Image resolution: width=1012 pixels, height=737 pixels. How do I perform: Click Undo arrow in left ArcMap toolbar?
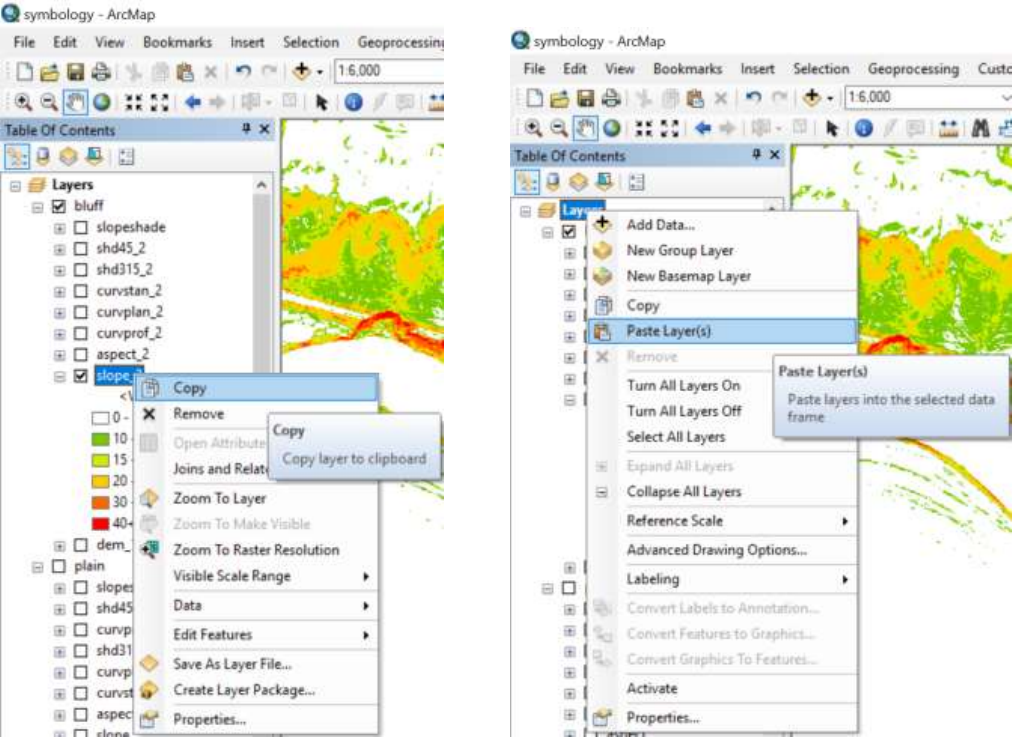243,71
